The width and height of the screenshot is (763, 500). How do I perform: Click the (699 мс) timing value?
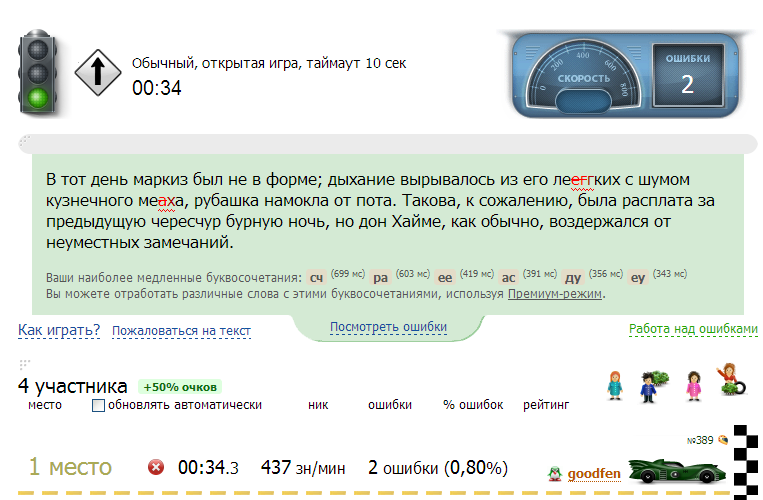tap(347, 274)
